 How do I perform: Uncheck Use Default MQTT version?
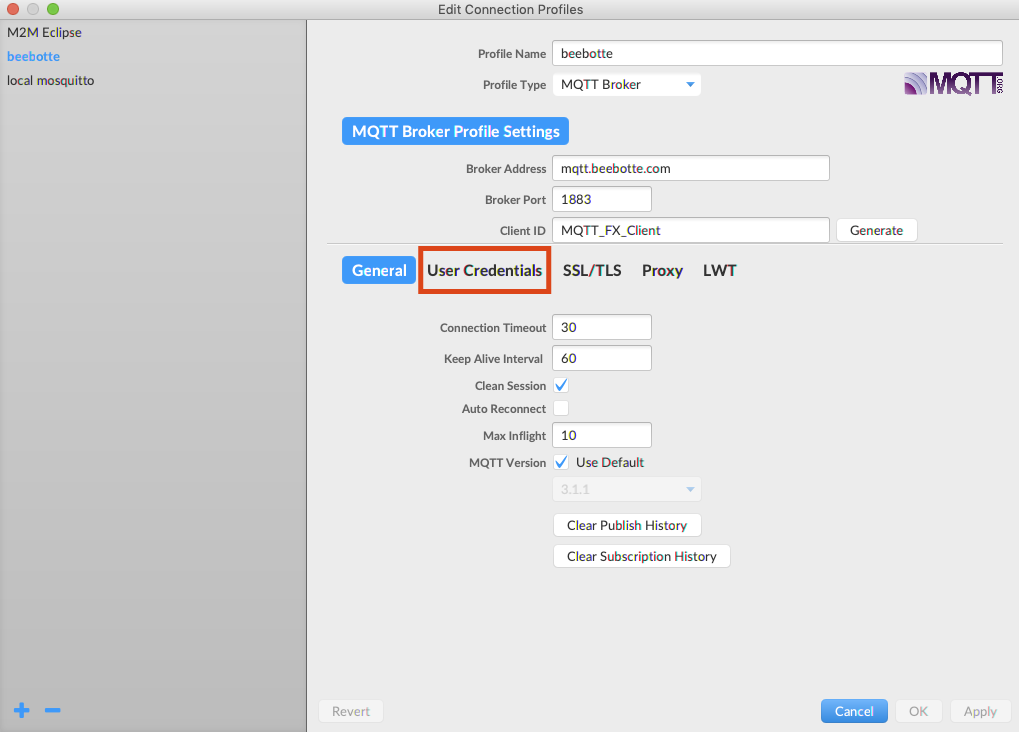coord(561,462)
